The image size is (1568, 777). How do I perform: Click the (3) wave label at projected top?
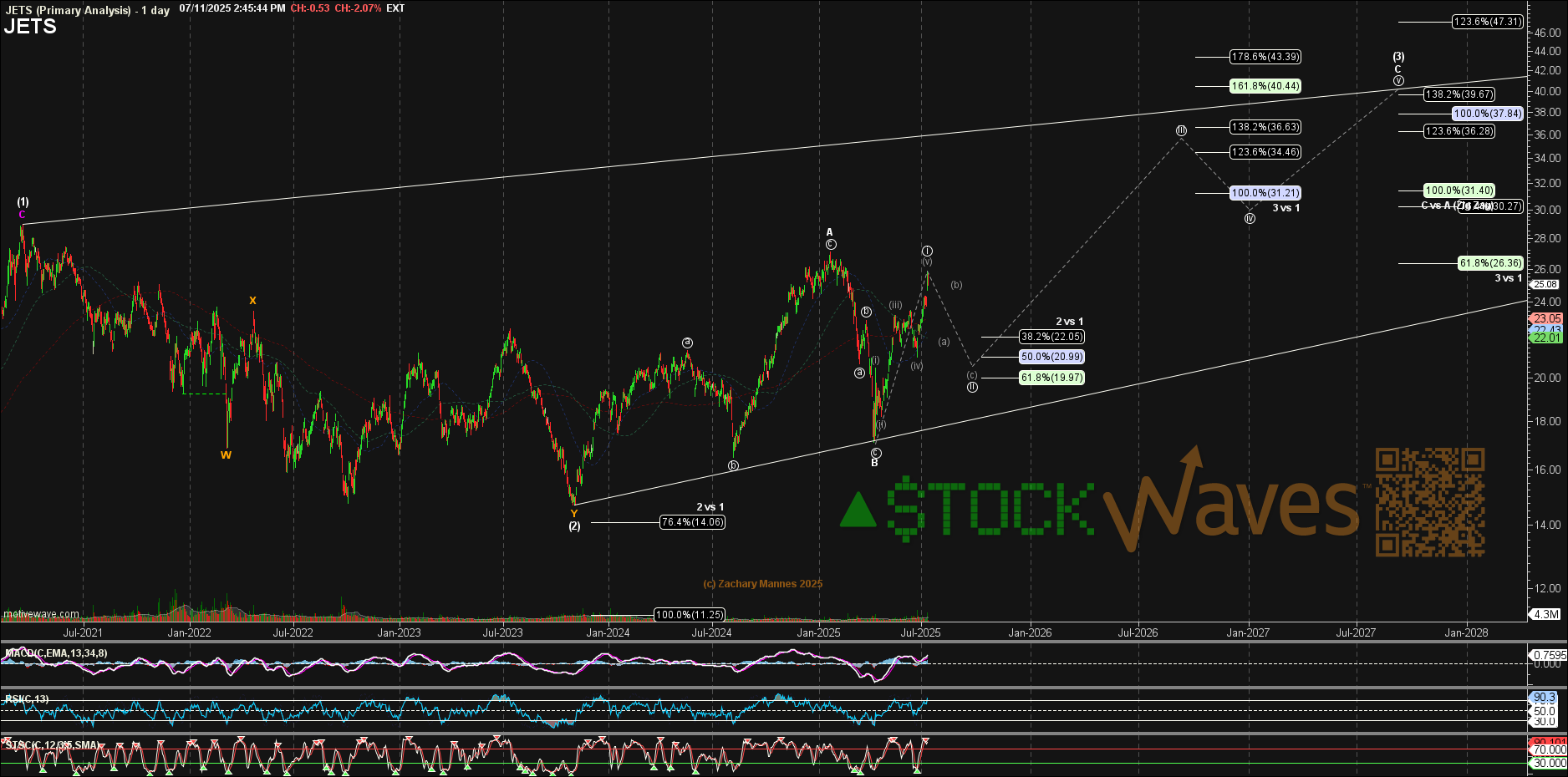coord(1398,57)
